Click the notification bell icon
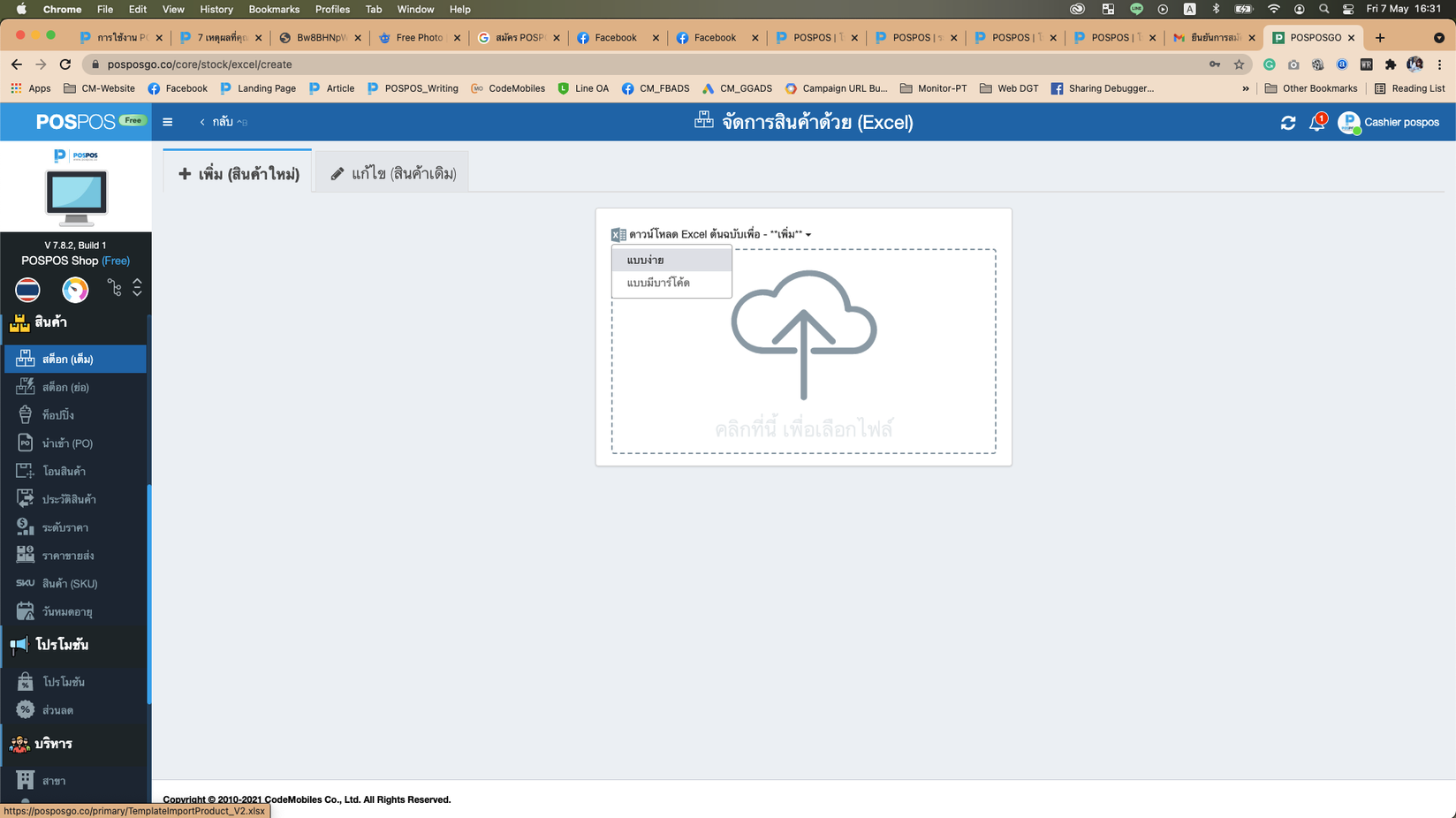Screen dimensions: 1456x818 (1316, 123)
